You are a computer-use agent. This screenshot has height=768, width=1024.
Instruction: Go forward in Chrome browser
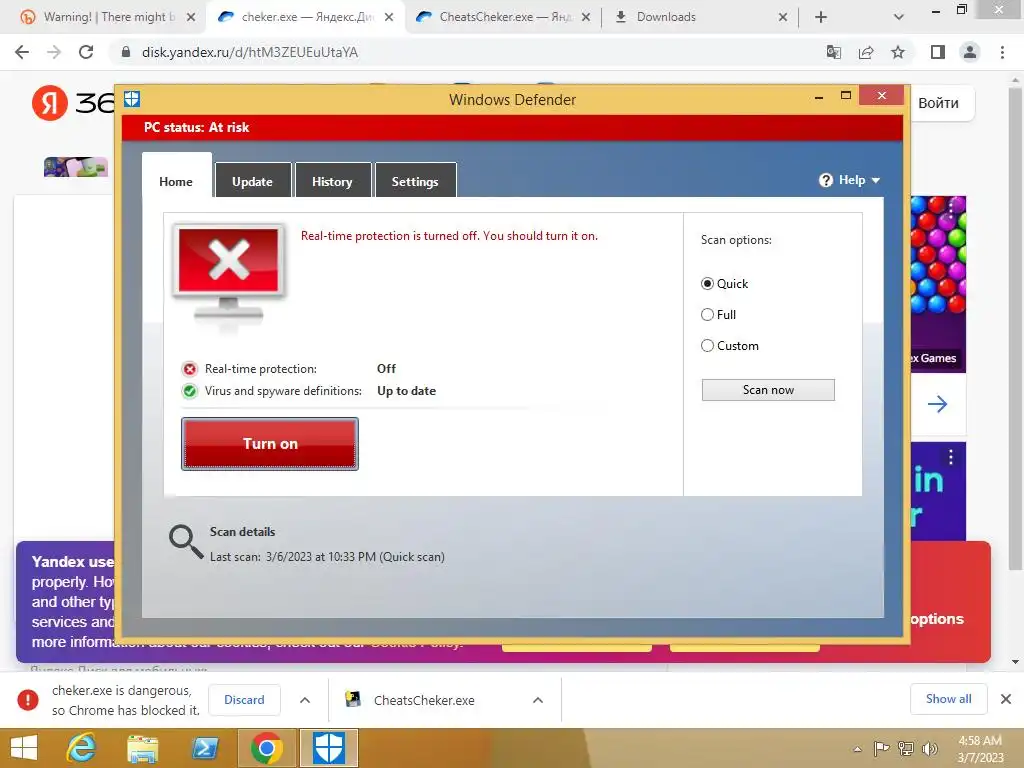pos(54,52)
